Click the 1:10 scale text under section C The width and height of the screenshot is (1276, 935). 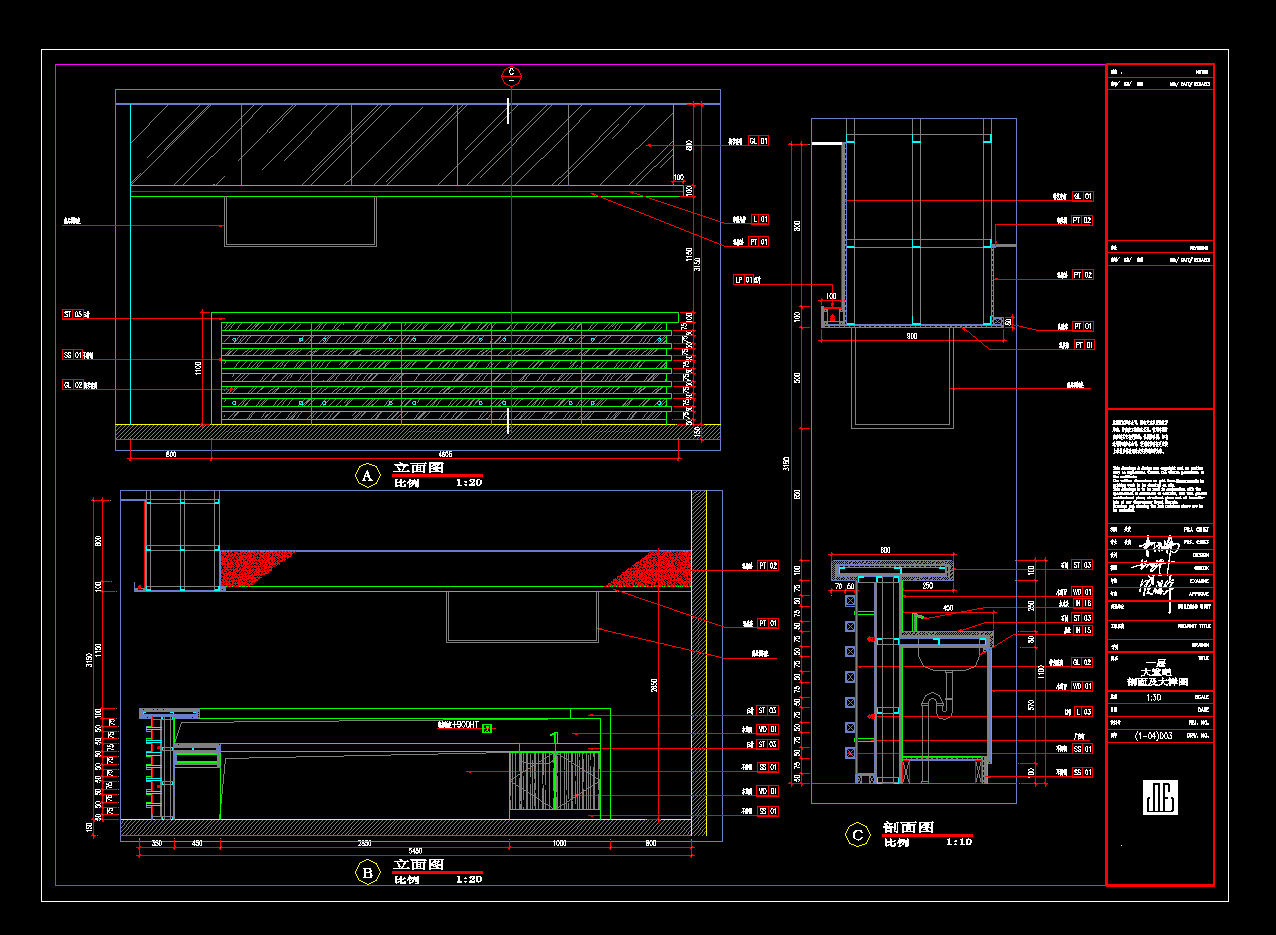pyautogui.click(x=957, y=842)
